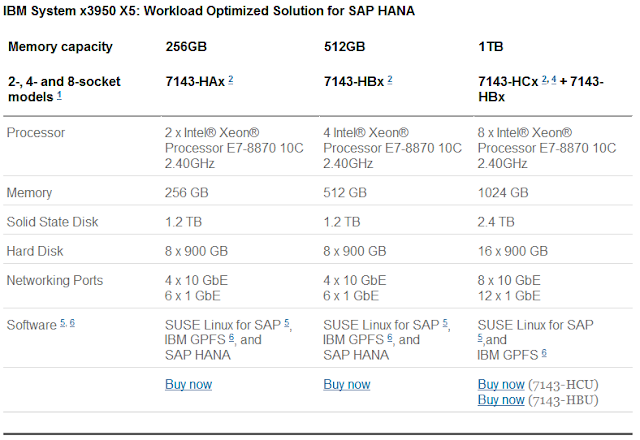
Task: Click the Networking Ports row label
Action: [55, 281]
